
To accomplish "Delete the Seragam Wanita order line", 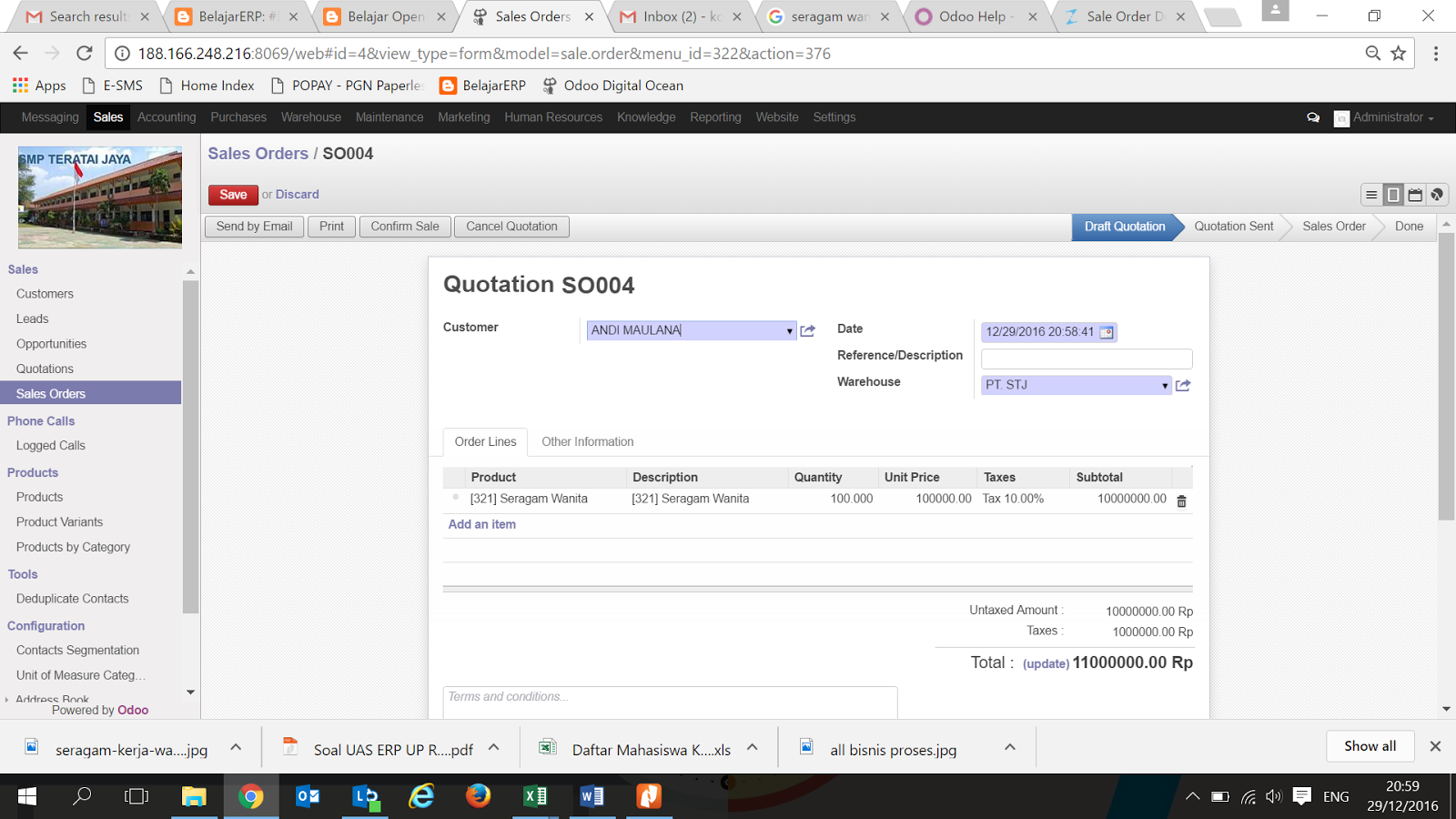I will pyautogui.click(x=1181, y=501).
